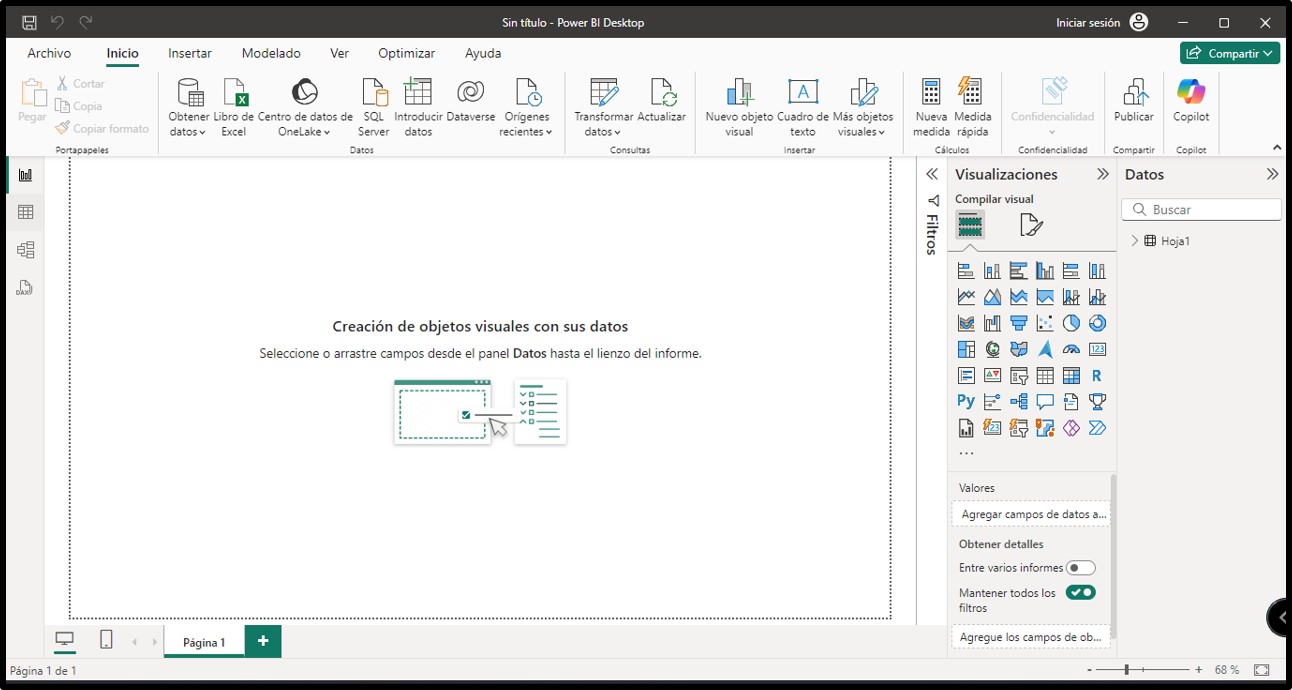
Task: Click the Buscar field in Datos
Action: tap(1201, 210)
